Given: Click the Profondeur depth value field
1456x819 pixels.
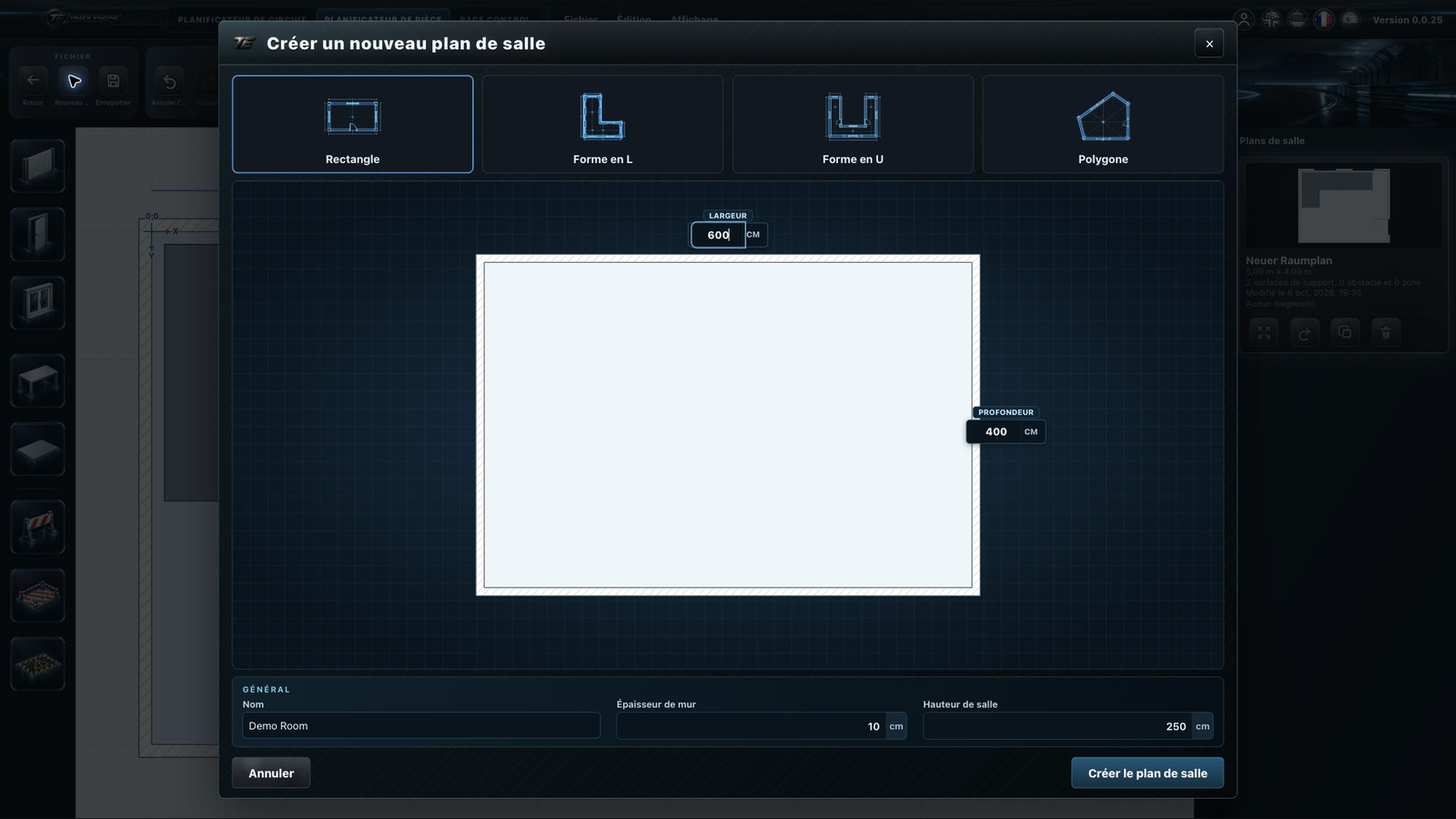Looking at the screenshot, I should [x=996, y=431].
